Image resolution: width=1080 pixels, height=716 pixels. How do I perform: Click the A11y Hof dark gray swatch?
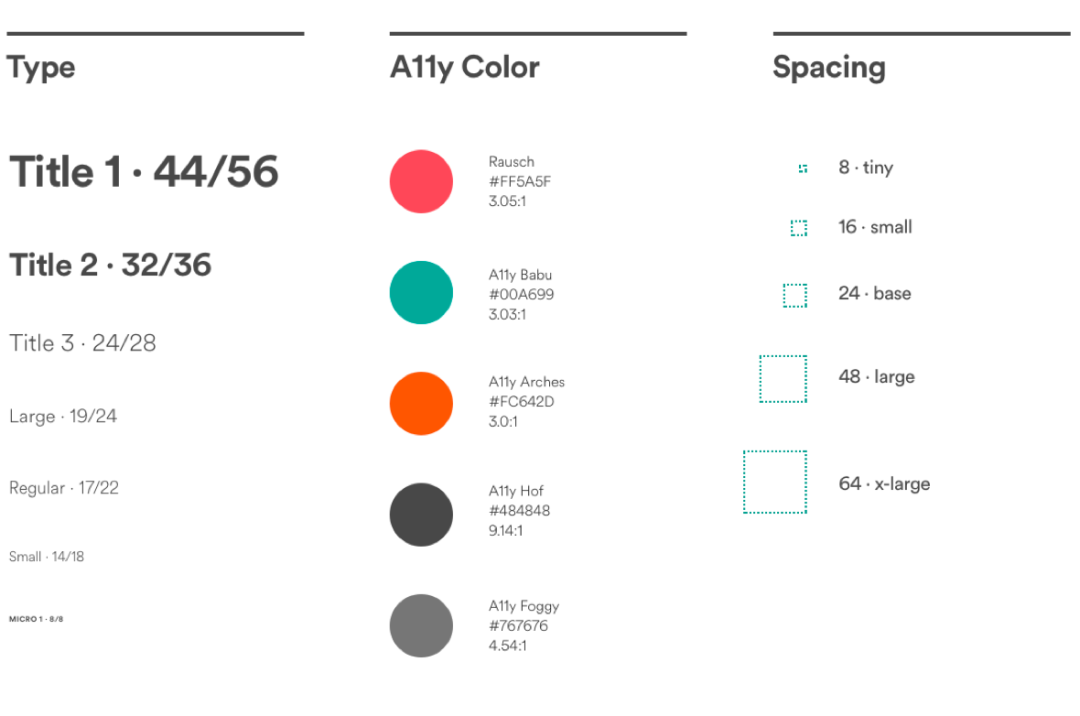pos(421,514)
